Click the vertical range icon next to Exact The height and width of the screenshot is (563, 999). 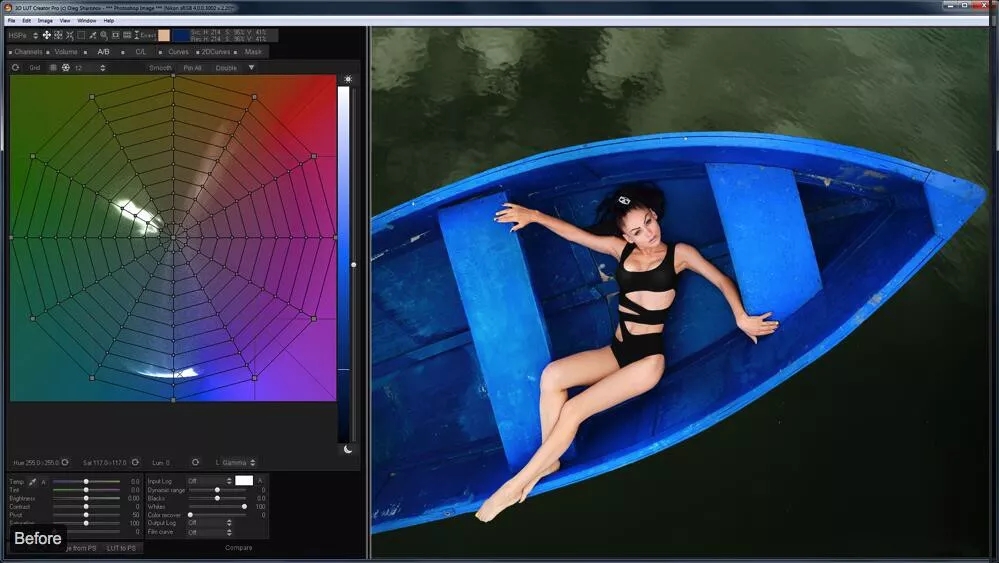click(x=136, y=35)
